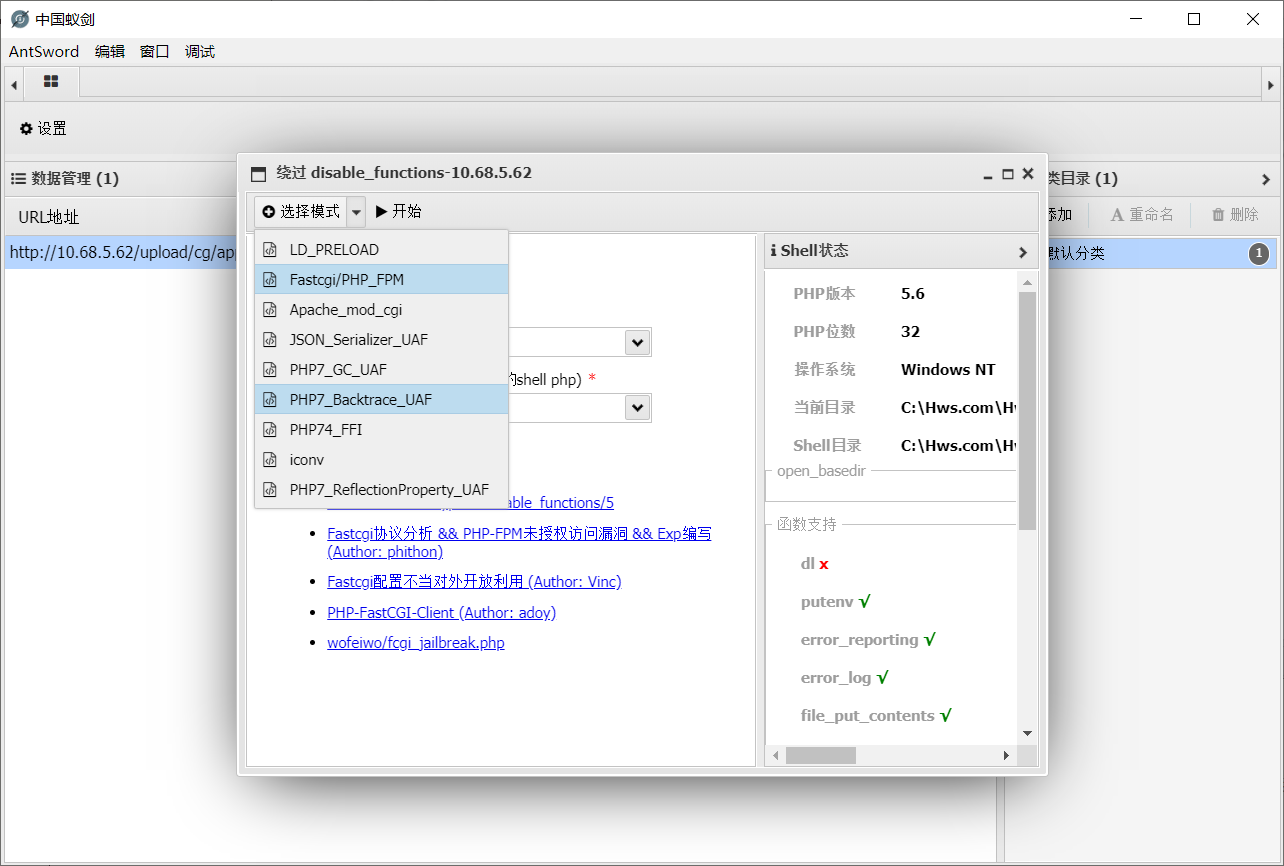Open the PHP-FastCGI-Client adoy link
The height and width of the screenshot is (866, 1284).
pyautogui.click(x=441, y=613)
